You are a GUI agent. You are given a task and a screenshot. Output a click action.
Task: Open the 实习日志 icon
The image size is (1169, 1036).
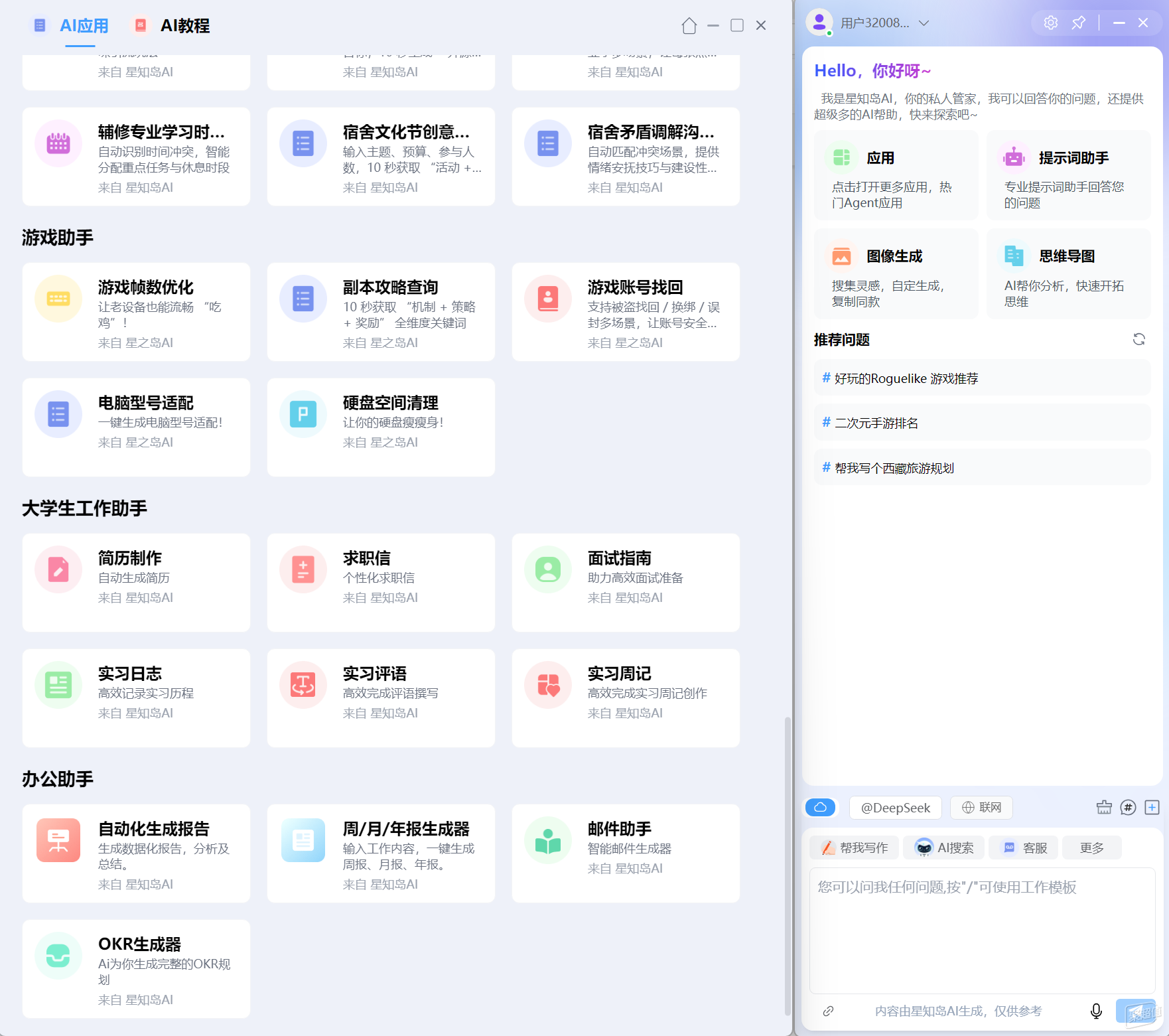(58, 685)
